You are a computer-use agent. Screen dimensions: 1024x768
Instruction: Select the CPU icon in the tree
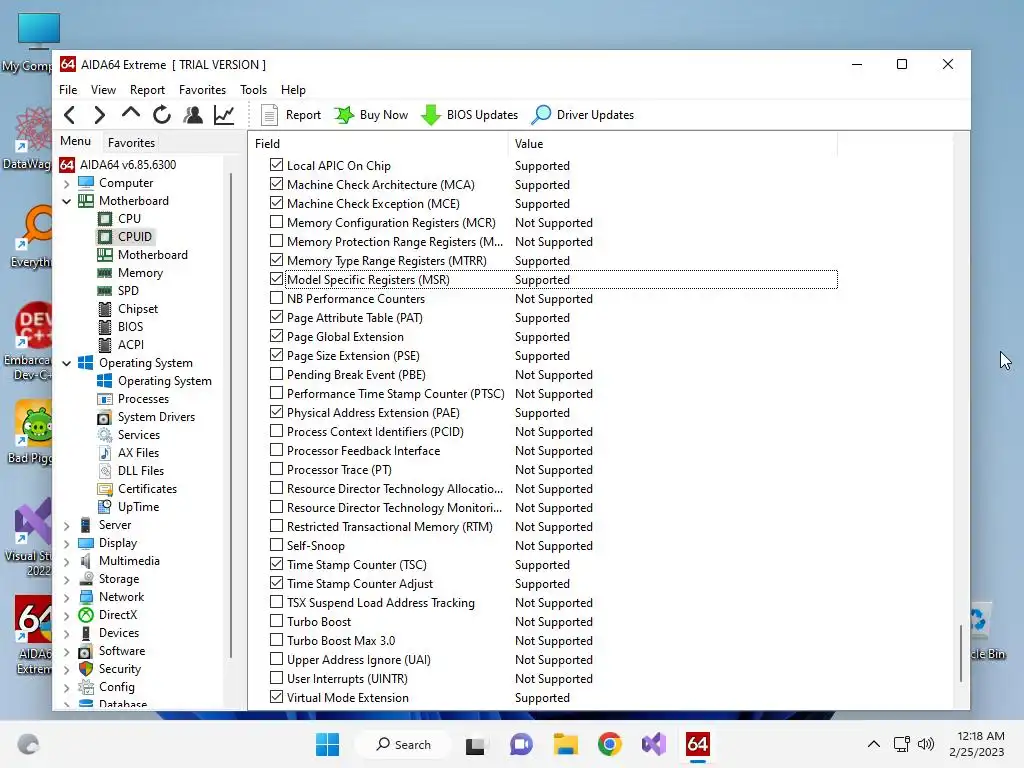104,219
